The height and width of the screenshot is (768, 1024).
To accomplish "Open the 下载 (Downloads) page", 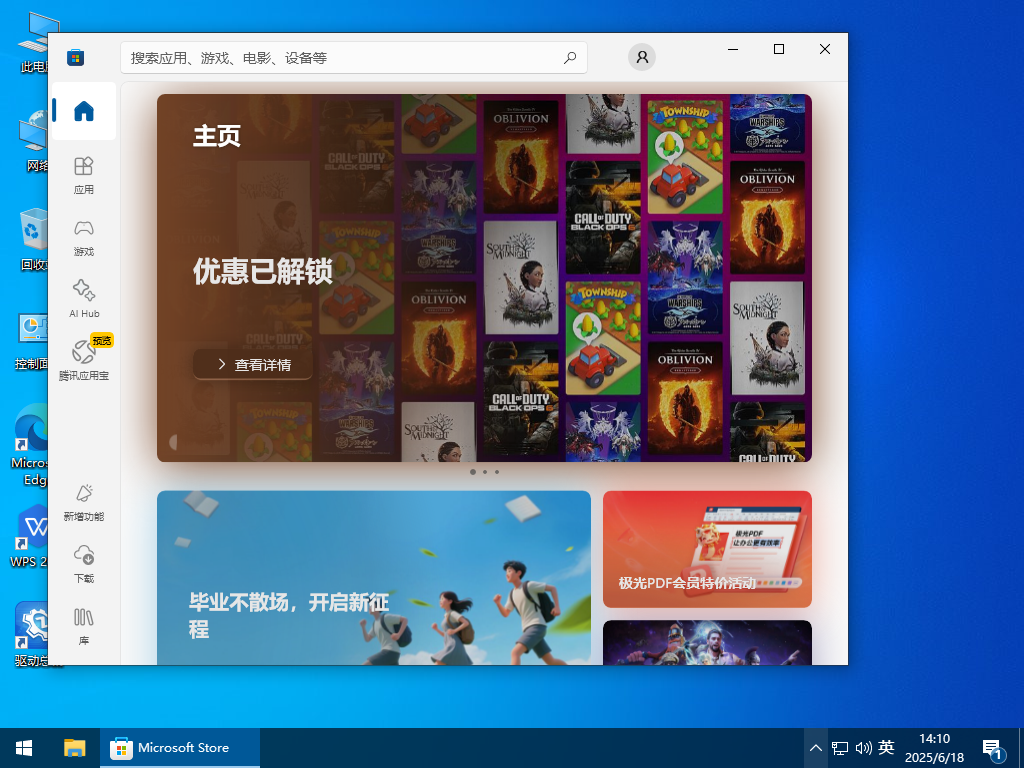I will (84, 564).
